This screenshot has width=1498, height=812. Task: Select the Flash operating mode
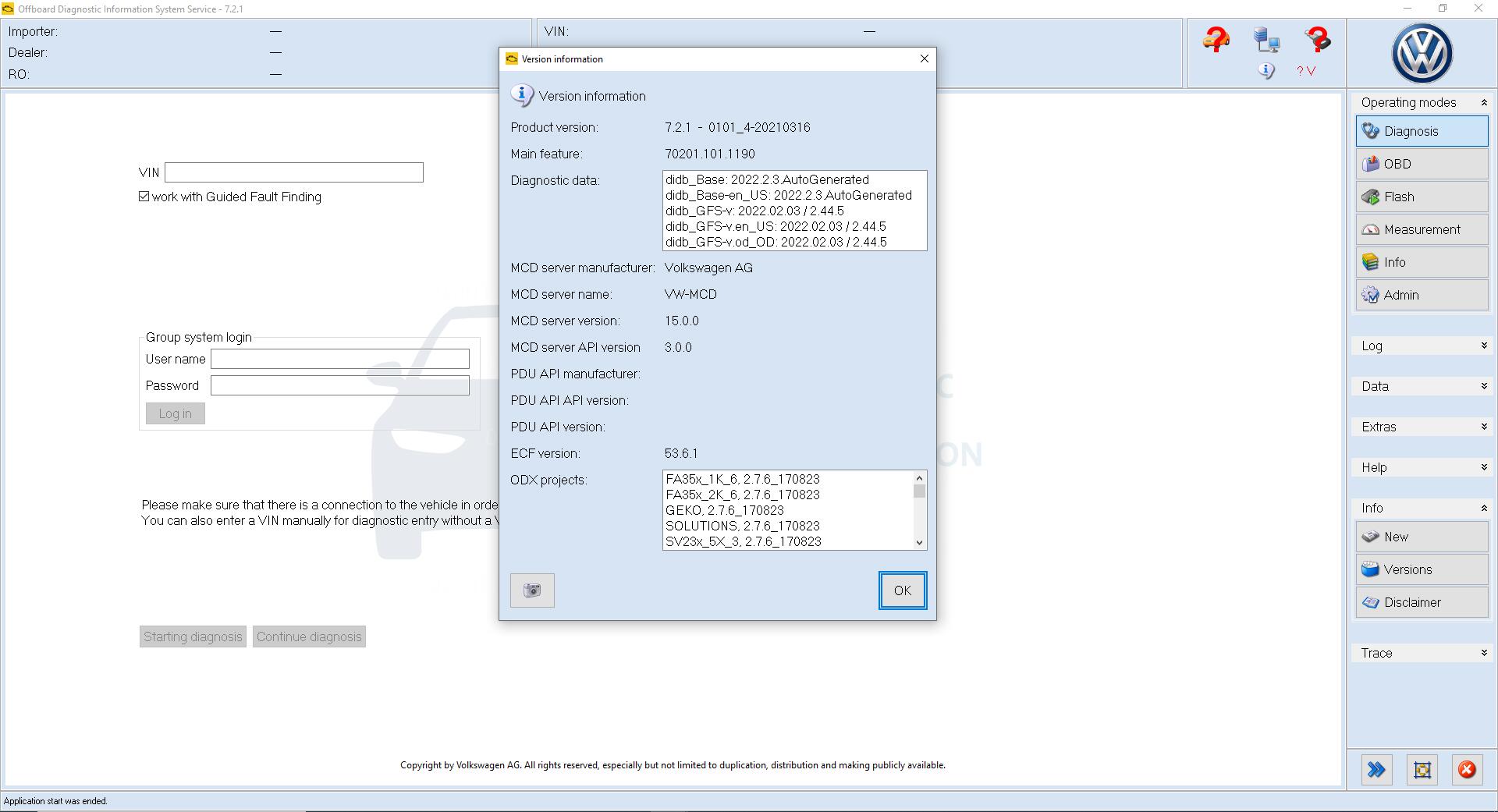point(1422,197)
